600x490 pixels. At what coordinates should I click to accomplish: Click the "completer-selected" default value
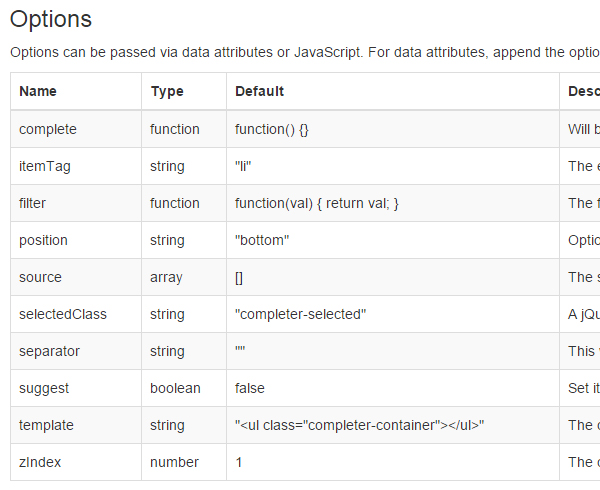pyautogui.click(x=300, y=314)
